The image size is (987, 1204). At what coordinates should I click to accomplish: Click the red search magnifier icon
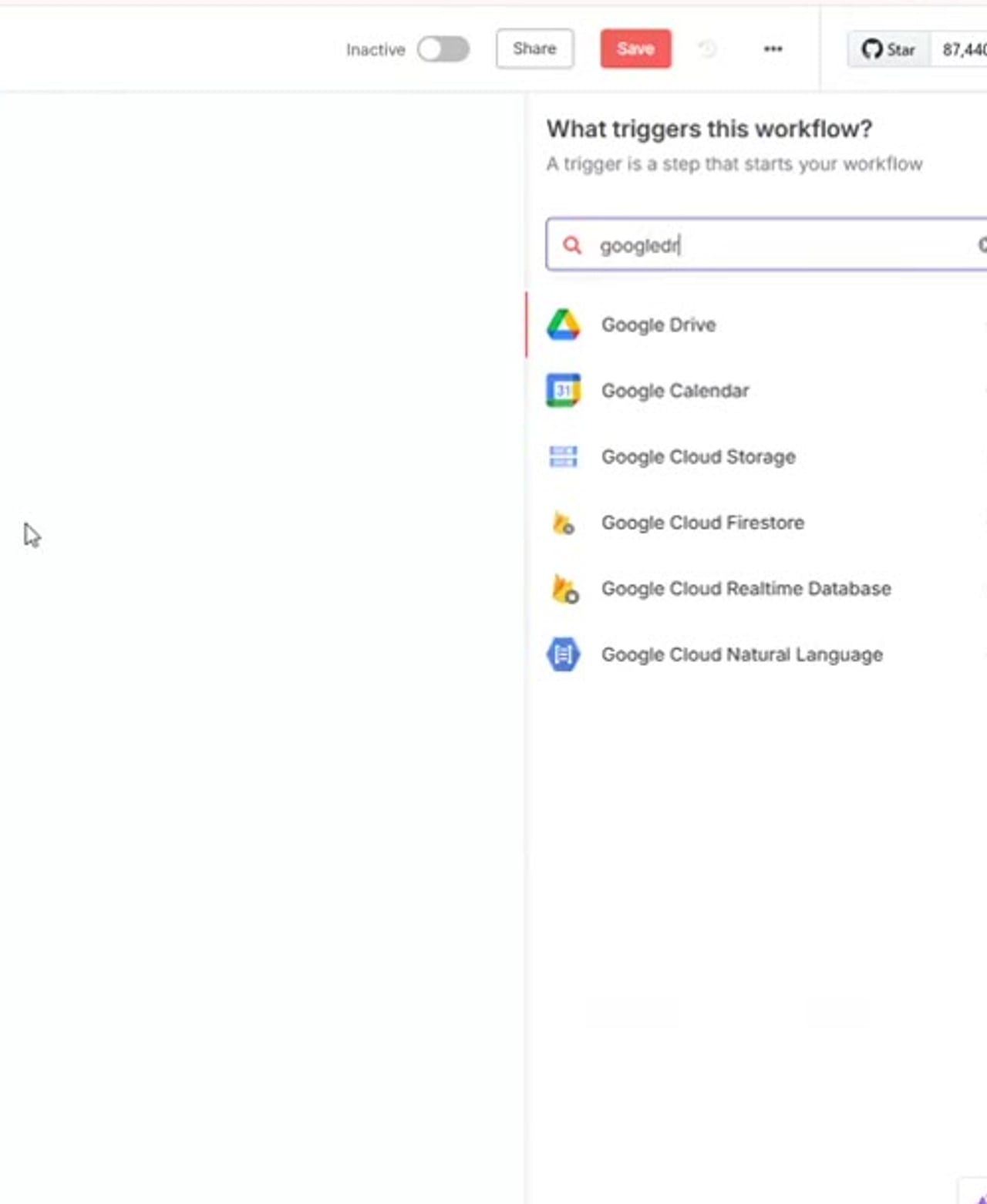[571, 245]
